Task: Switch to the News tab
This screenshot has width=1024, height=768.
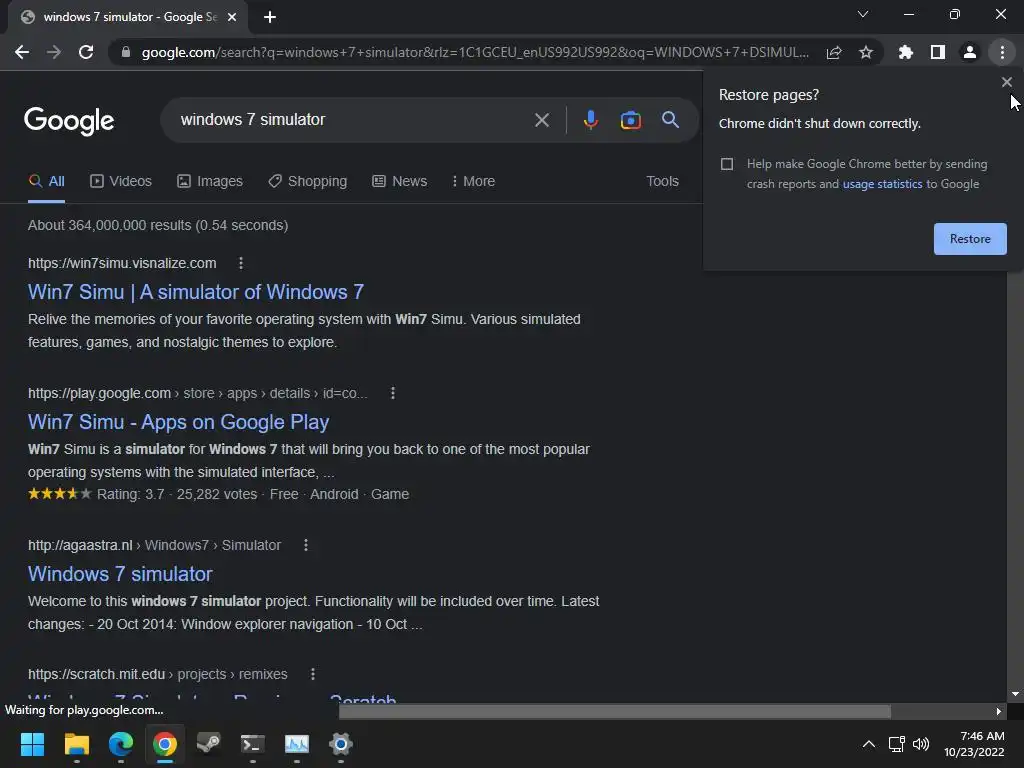Action: click(x=400, y=182)
